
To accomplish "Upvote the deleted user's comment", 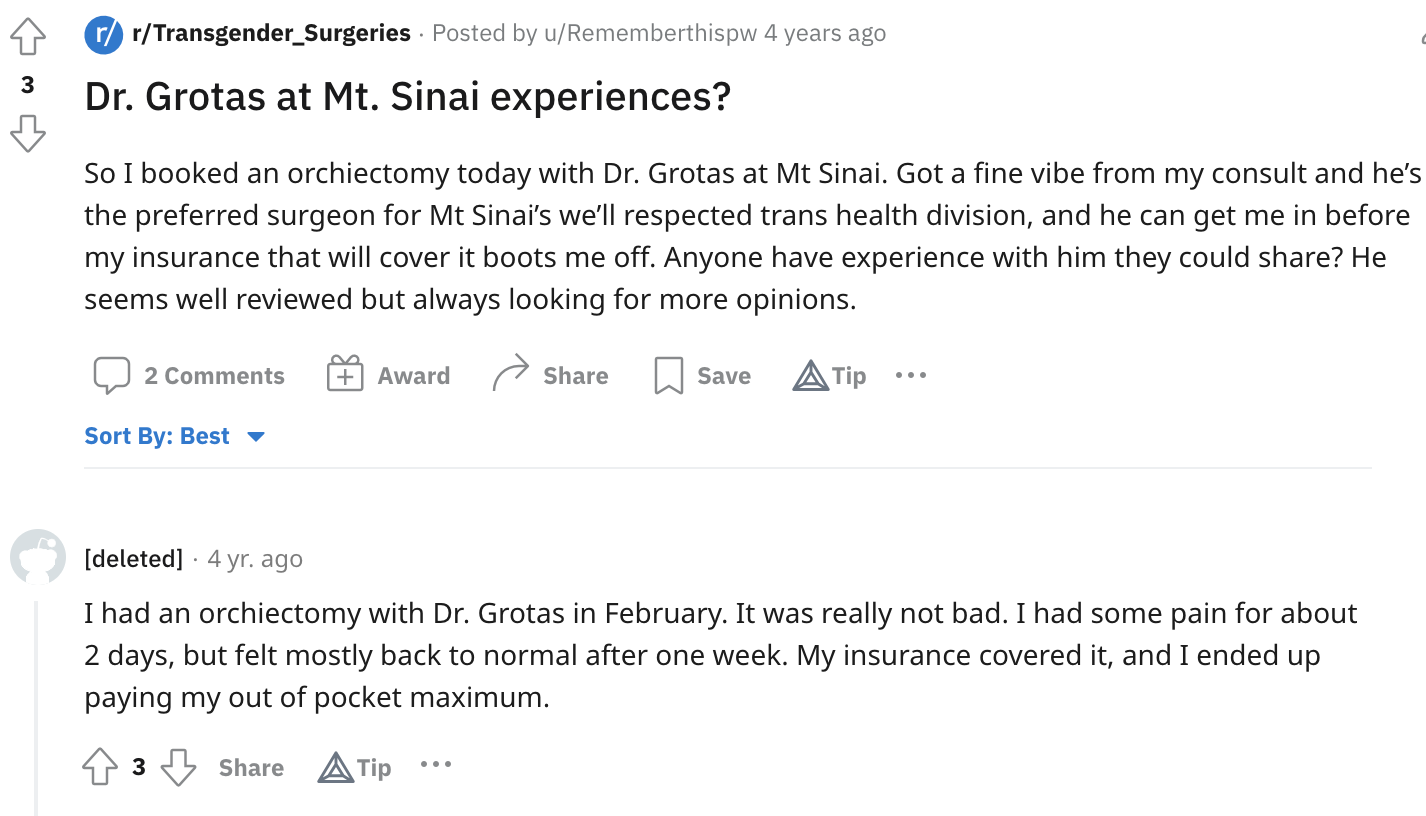I will pyautogui.click(x=100, y=768).
